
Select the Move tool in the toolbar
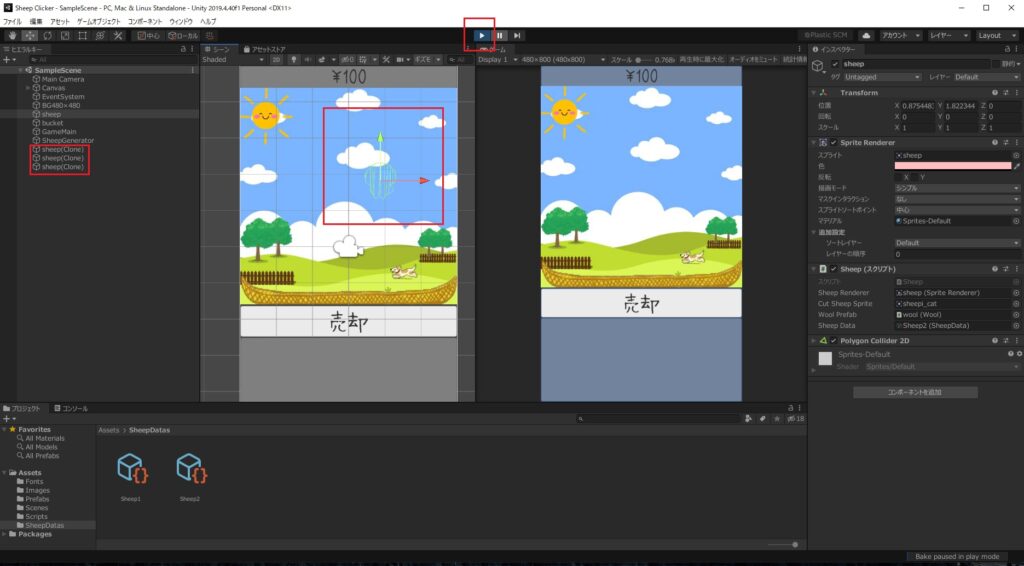click(x=30, y=36)
